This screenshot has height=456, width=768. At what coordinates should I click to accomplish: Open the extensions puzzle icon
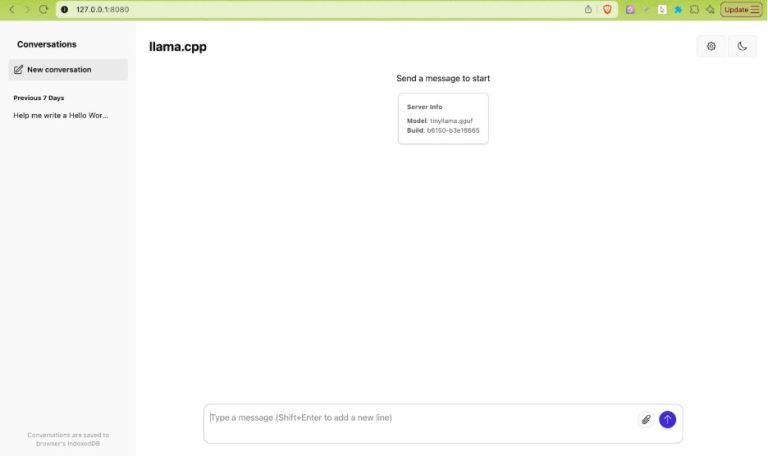tap(694, 9)
